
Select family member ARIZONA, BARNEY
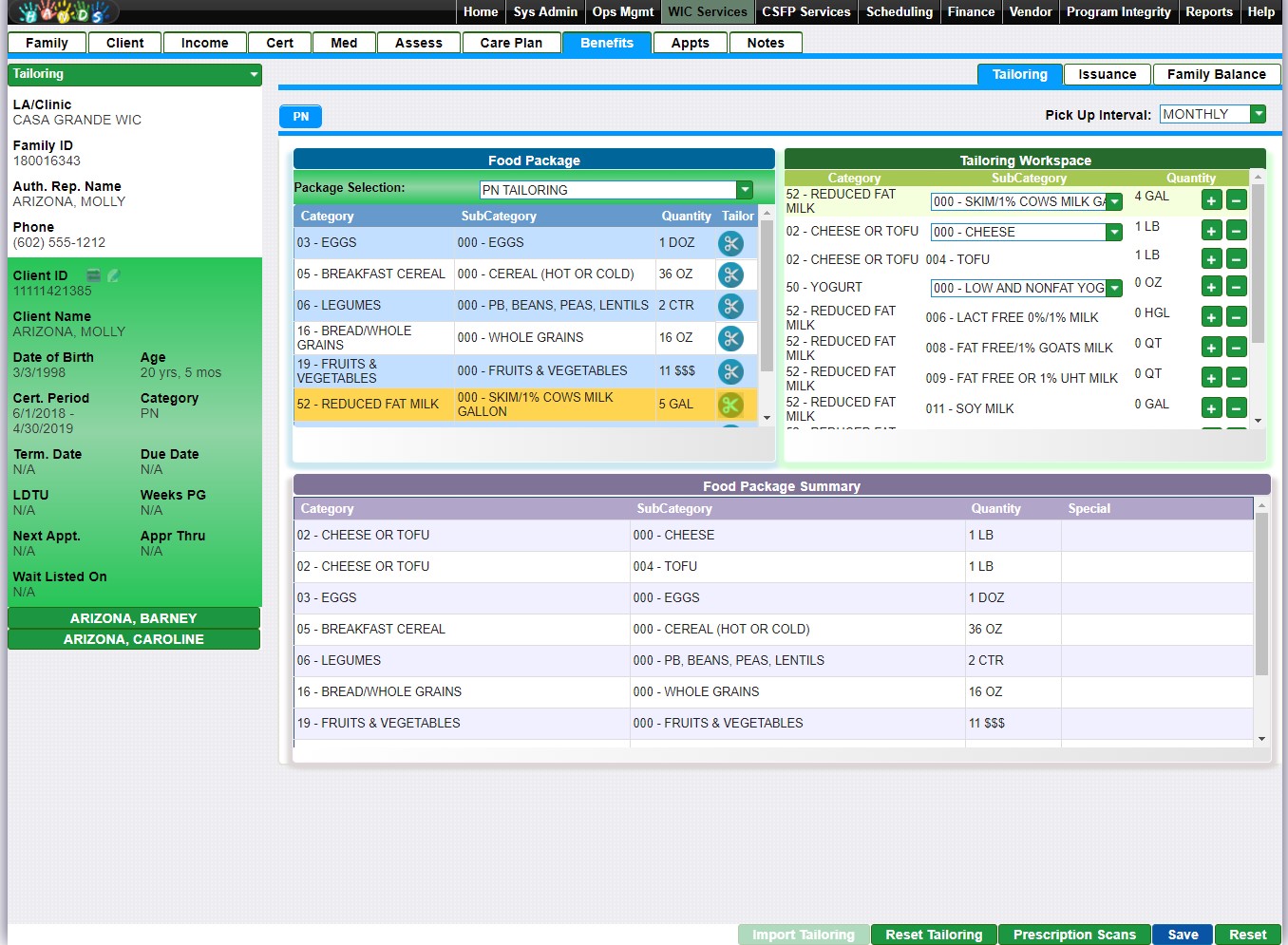click(x=134, y=618)
